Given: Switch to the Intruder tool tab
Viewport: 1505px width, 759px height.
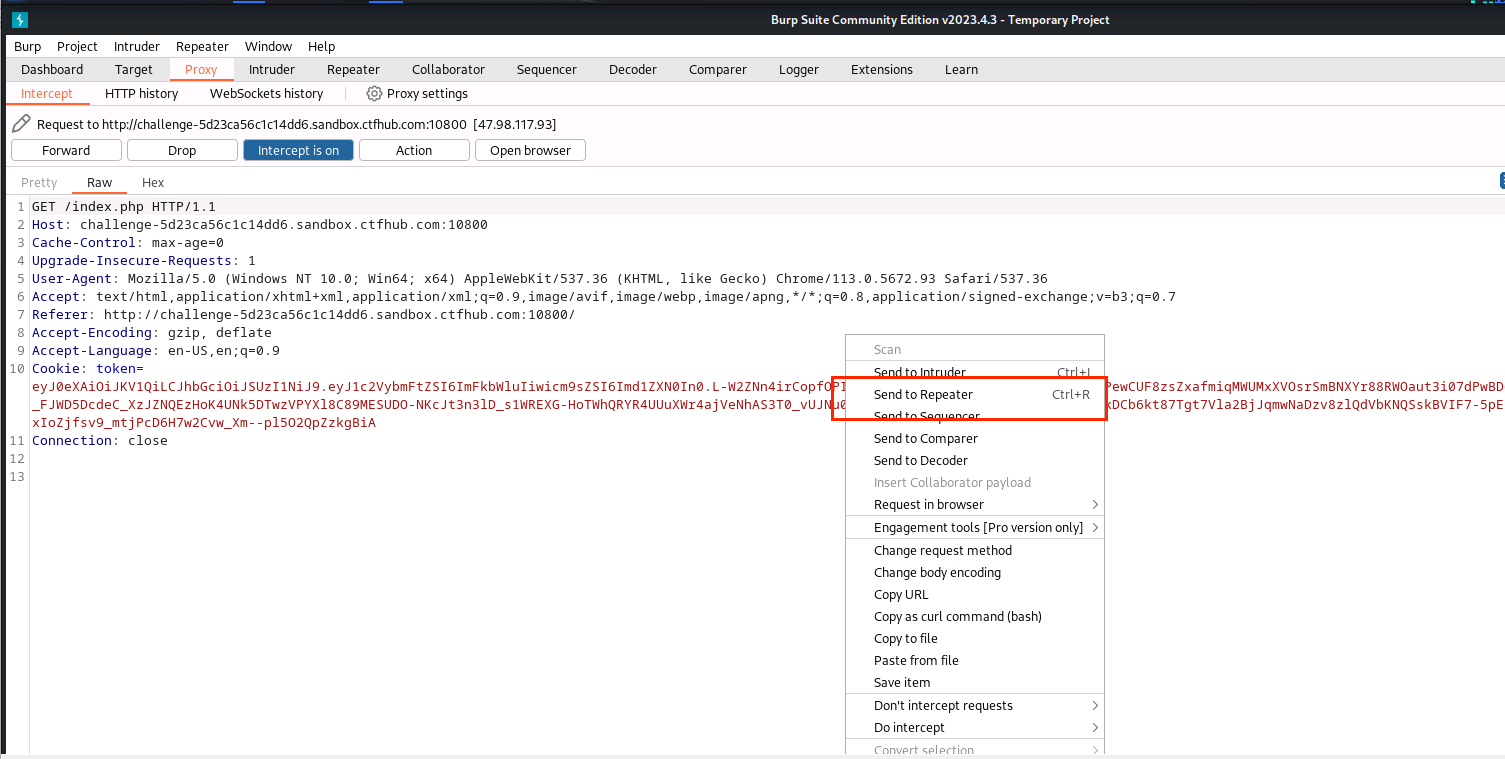Looking at the screenshot, I should click(272, 69).
